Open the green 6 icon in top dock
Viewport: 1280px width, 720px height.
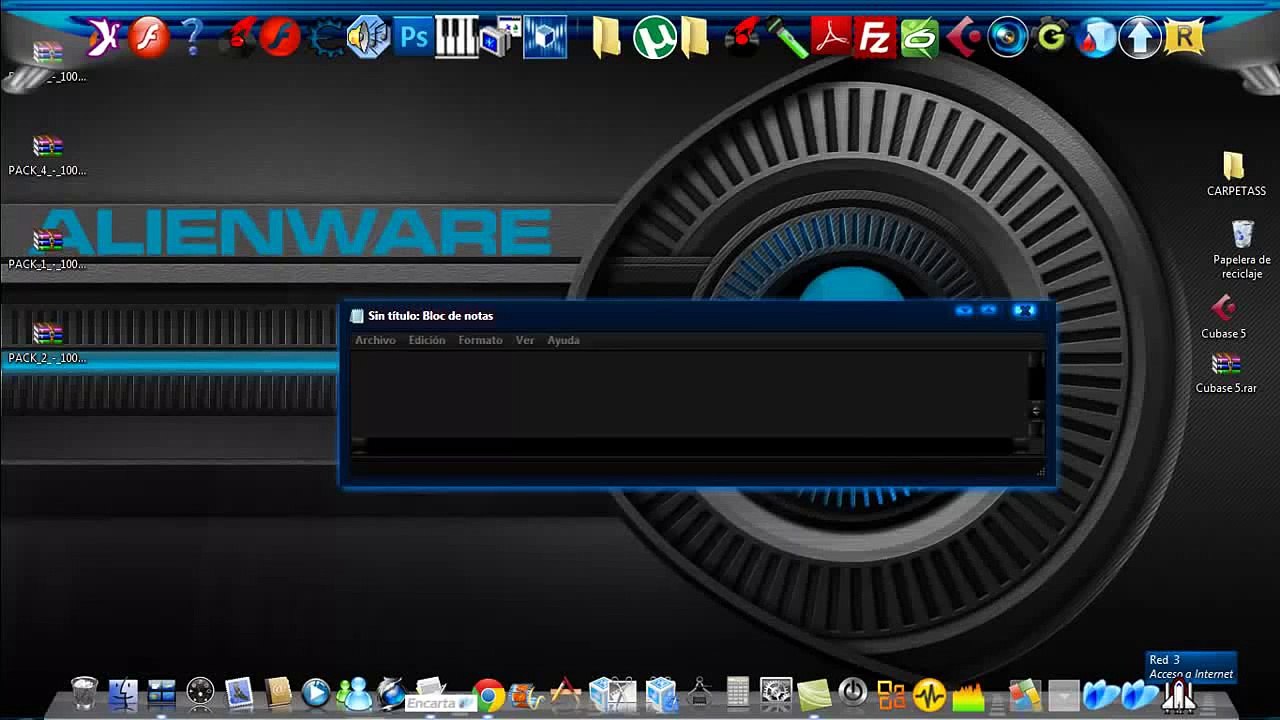coord(919,39)
